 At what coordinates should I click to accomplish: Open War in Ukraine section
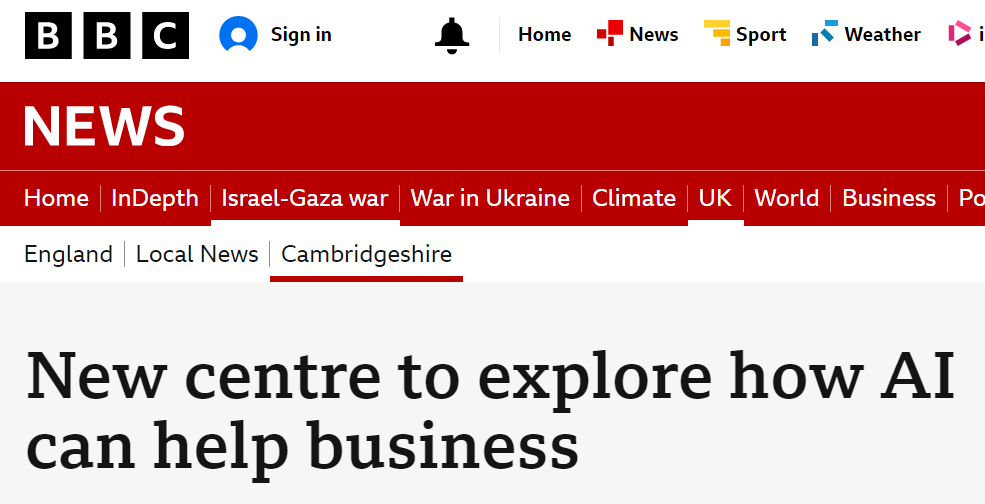click(x=490, y=198)
